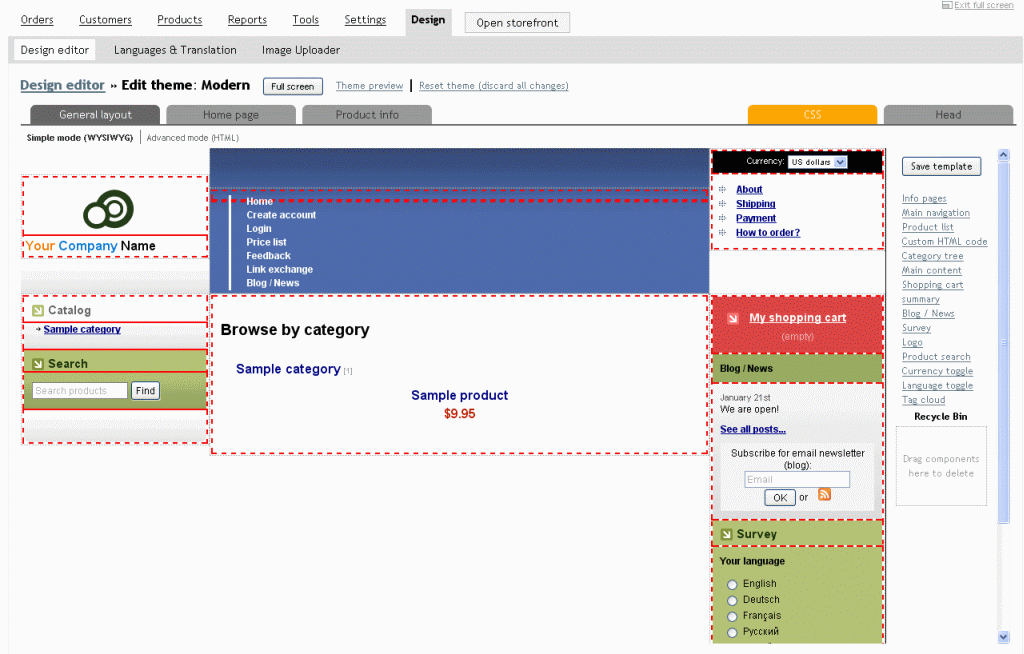
Task: Click the Email newsletter input field
Action: [797, 480]
